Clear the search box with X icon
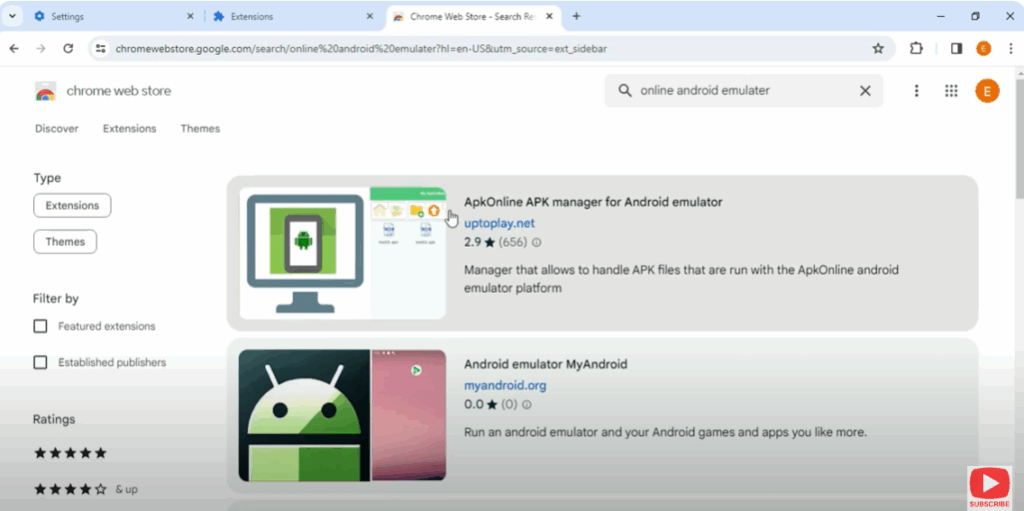This screenshot has height=511, width=1024. [x=865, y=91]
